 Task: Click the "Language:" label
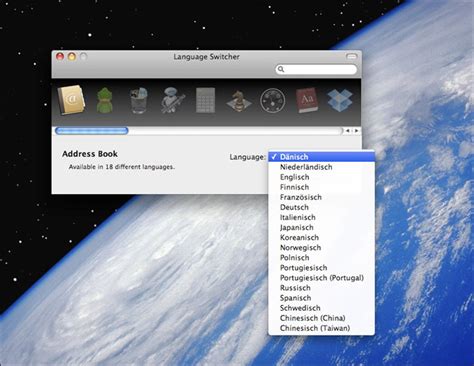pyautogui.click(x=247, y=157)
